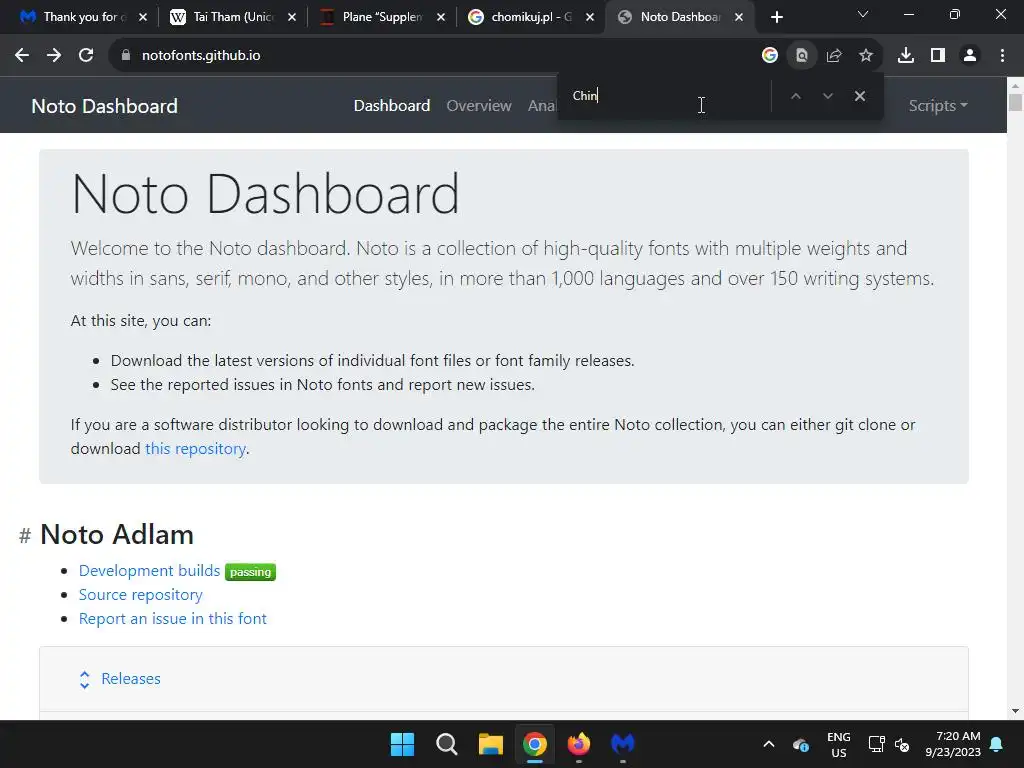Viewport: 1024px width, 768px height.
Task: Click the address bar URL
Action: (x=200, y=56)
